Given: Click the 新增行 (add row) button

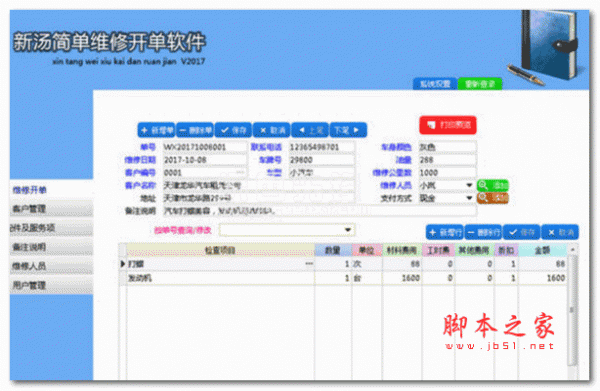Looking at the screenshot, I should (x=444, y=232).
